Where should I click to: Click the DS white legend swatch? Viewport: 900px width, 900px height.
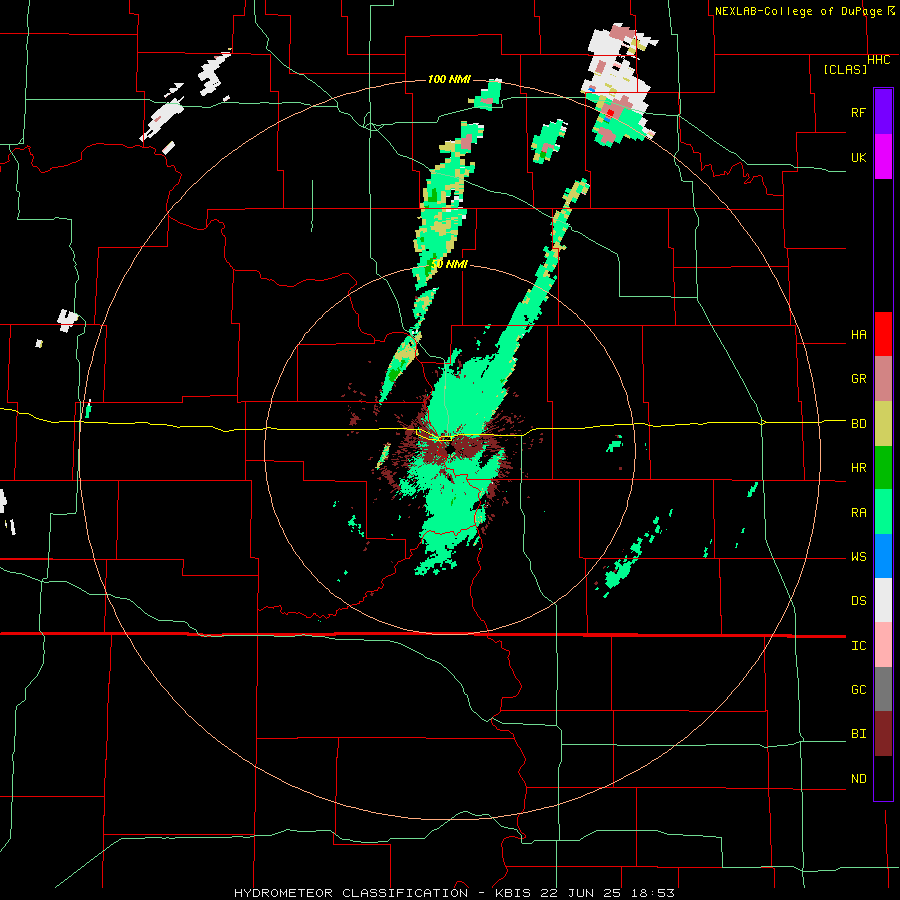pyautogui.click(x=883, y=600)
